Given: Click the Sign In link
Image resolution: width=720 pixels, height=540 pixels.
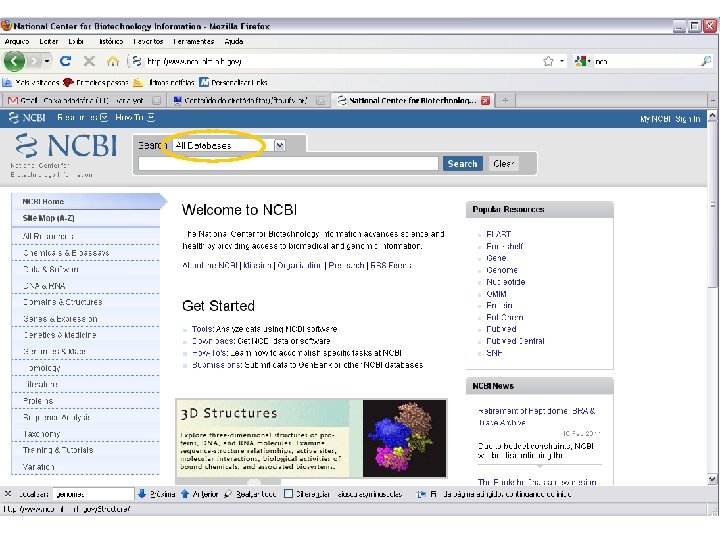Looking at the screenshot, I should [687, 119].
